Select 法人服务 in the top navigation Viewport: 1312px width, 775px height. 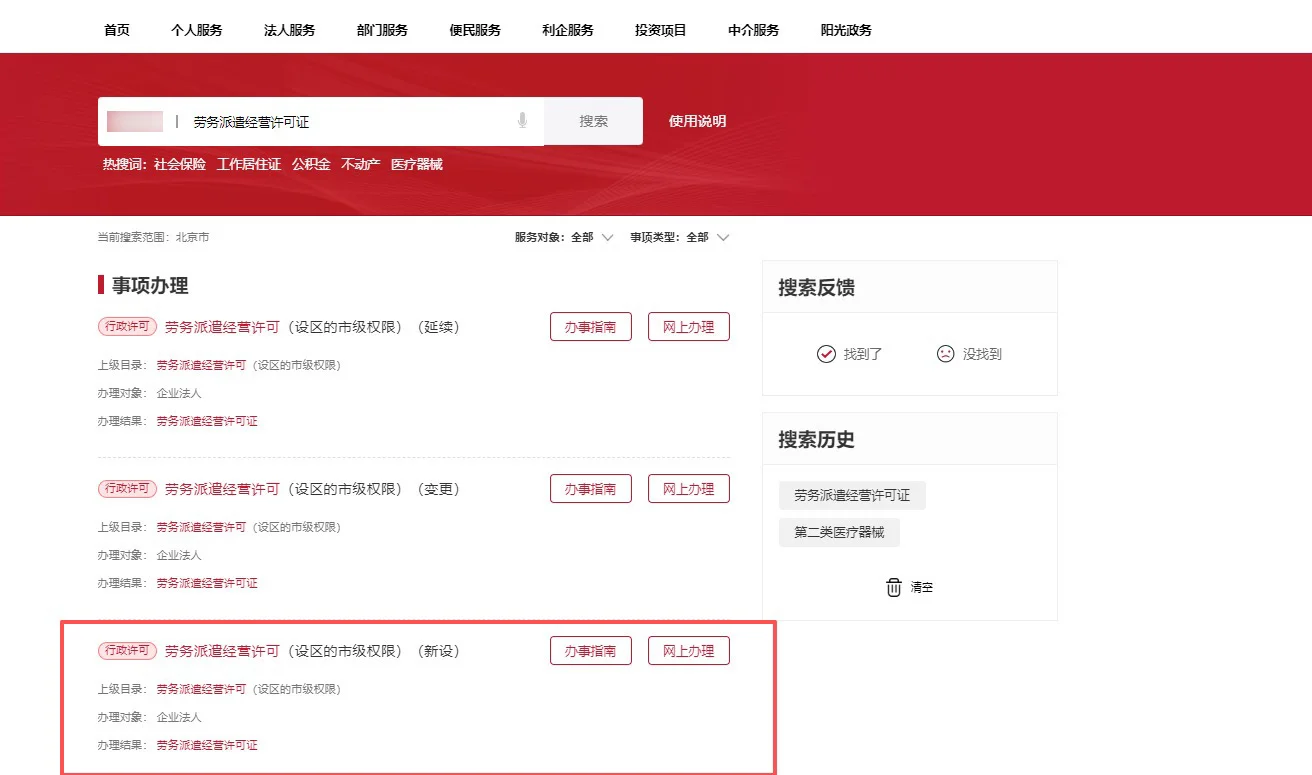click(x=289, y=30)
